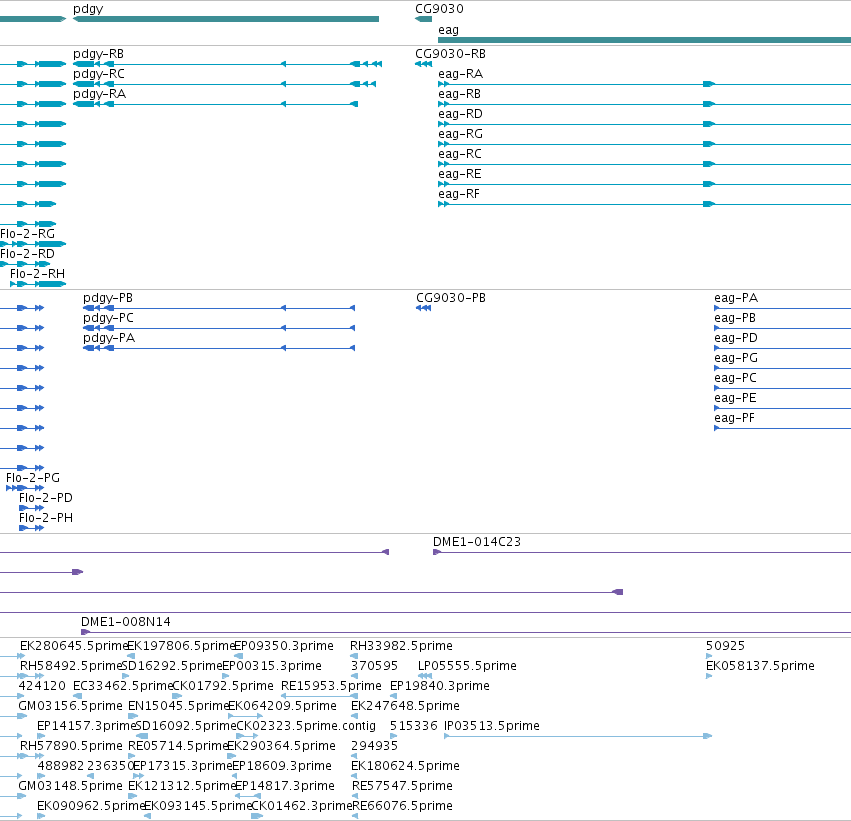Select EST RE15953.5prime
Image resolution: width=851 pixels, height=821 pixels.
(x=331, y=686)
